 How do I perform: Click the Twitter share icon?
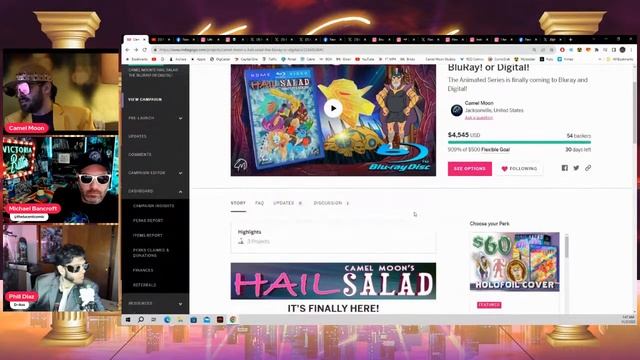(576, 168)
